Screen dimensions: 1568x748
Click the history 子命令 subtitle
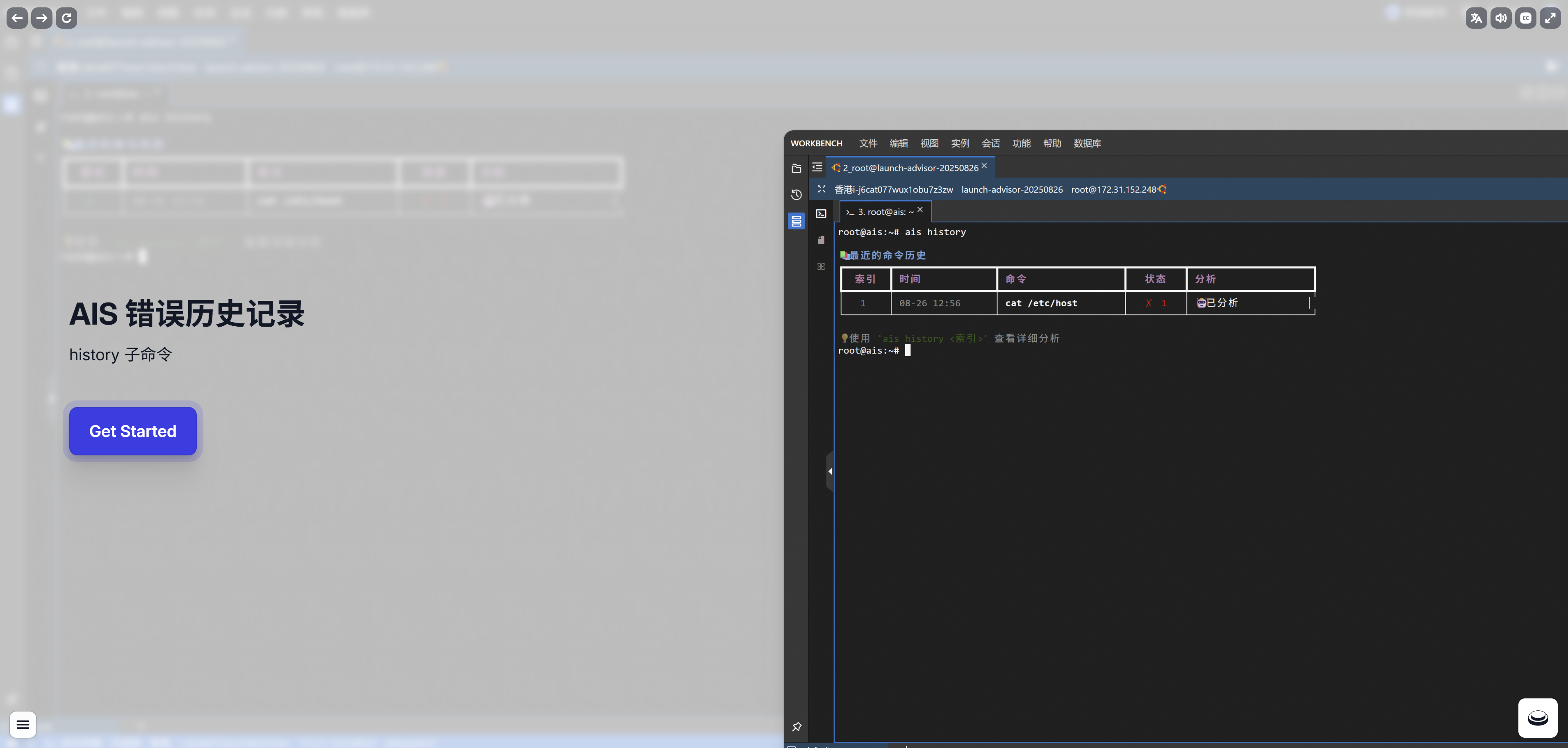121,355
